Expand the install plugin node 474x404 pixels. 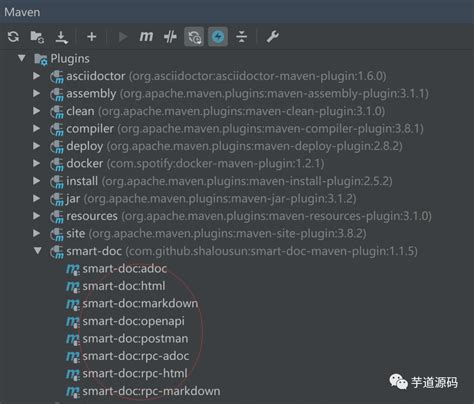(x=37, y=181)
